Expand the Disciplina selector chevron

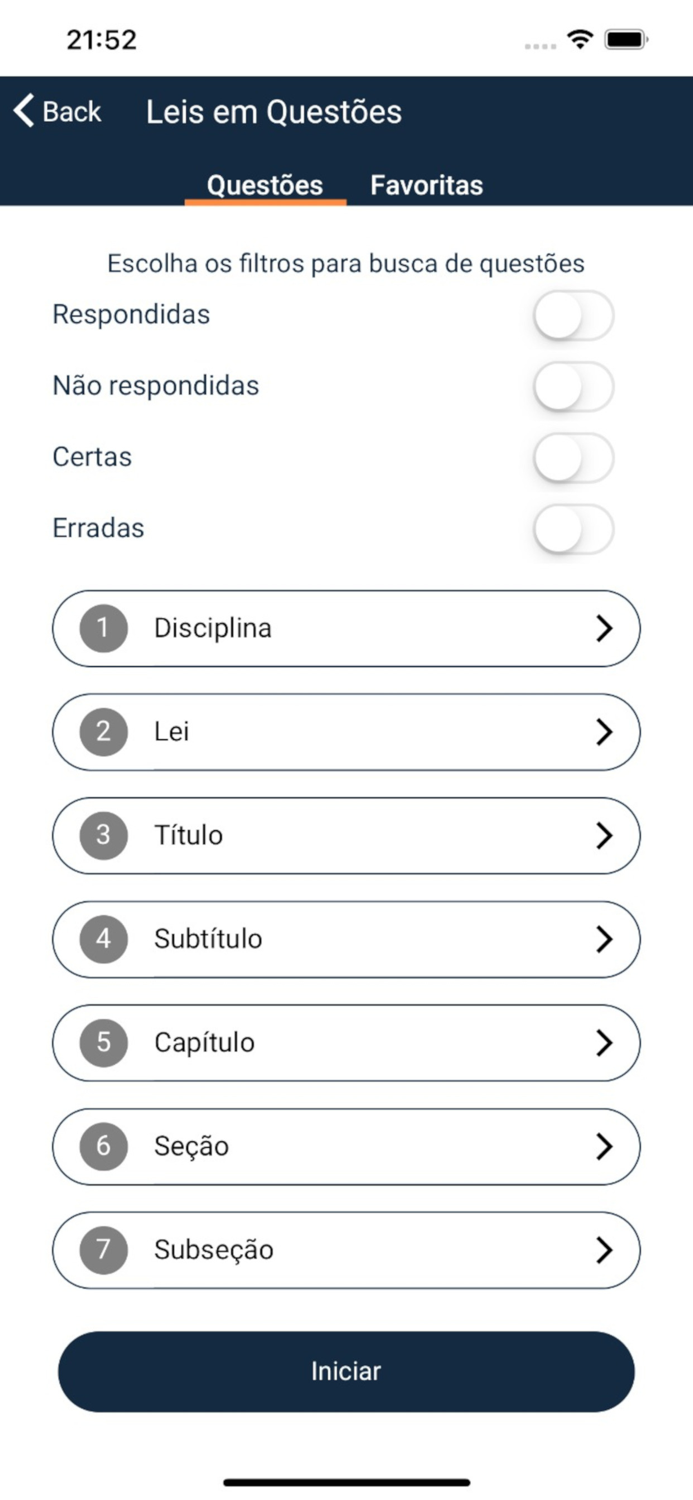coord(604,628)
